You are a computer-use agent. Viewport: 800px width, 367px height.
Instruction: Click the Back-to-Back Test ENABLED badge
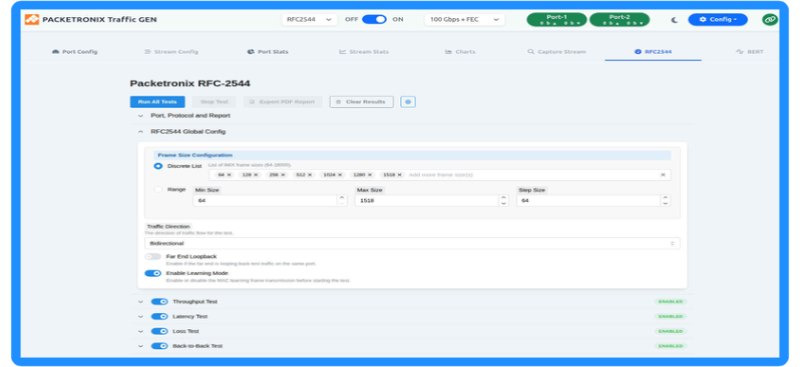pos(670,346)
